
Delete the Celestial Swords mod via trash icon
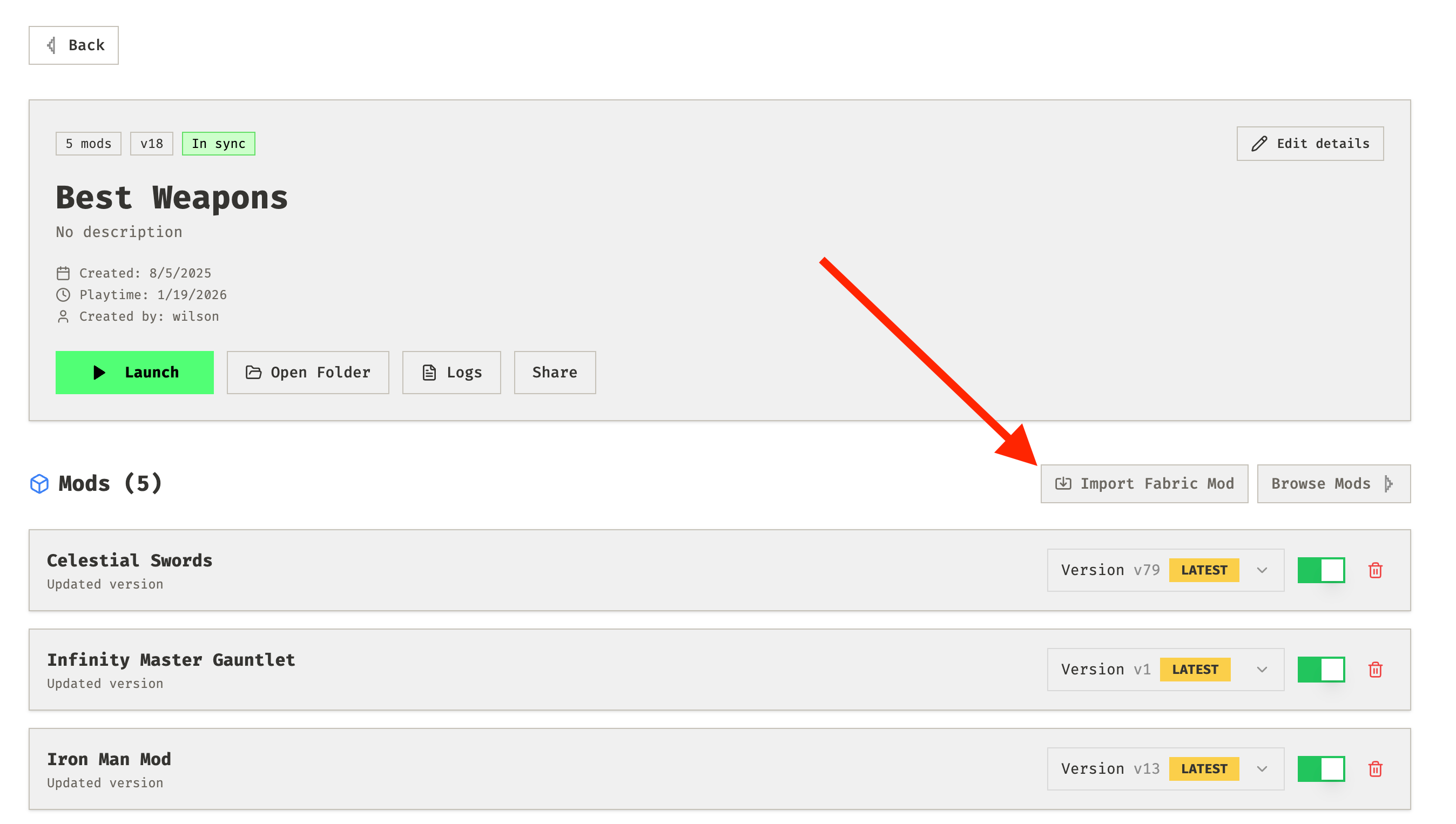click(x=1375, y=570)
